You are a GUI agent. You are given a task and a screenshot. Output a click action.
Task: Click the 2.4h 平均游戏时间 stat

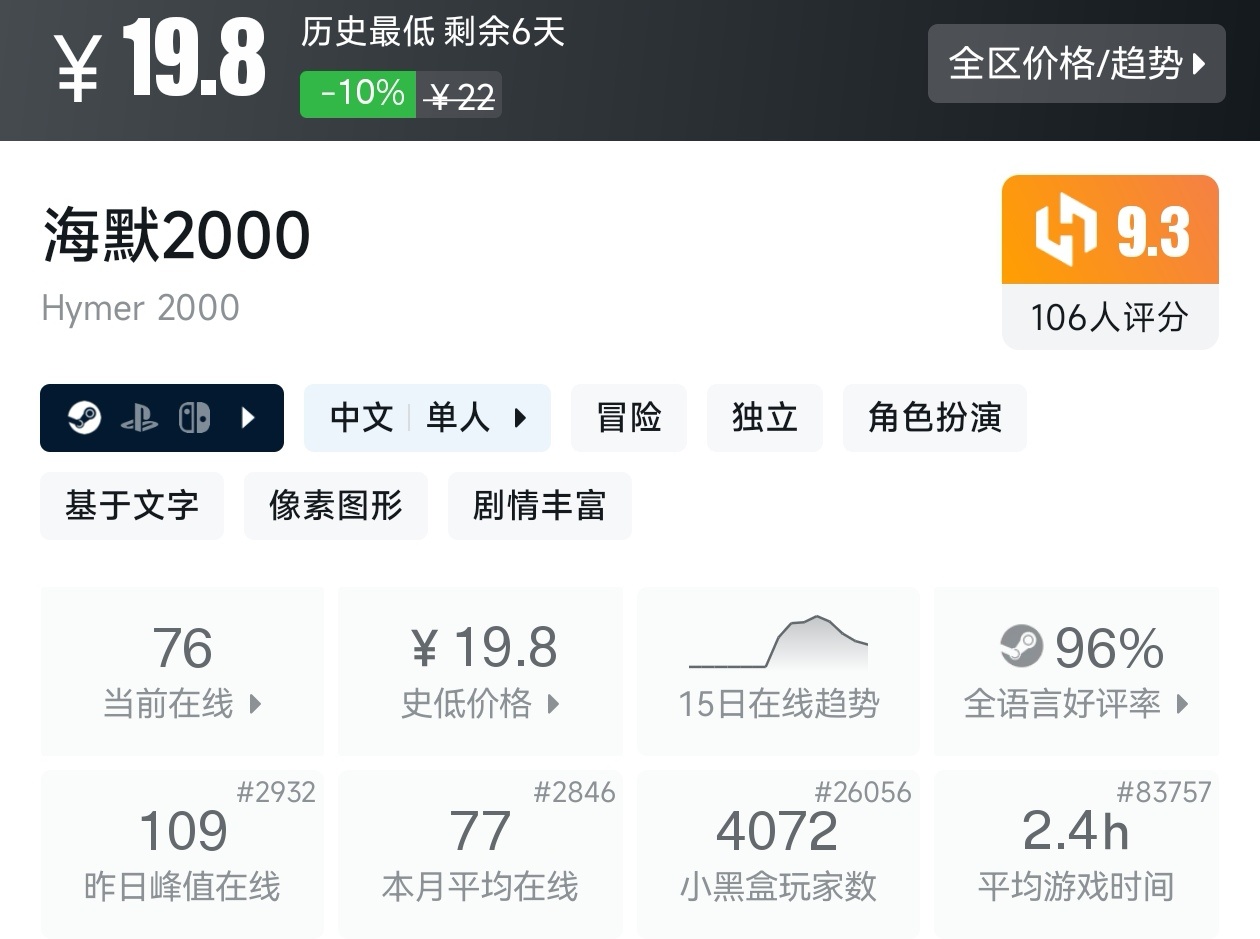[1076, 854]
